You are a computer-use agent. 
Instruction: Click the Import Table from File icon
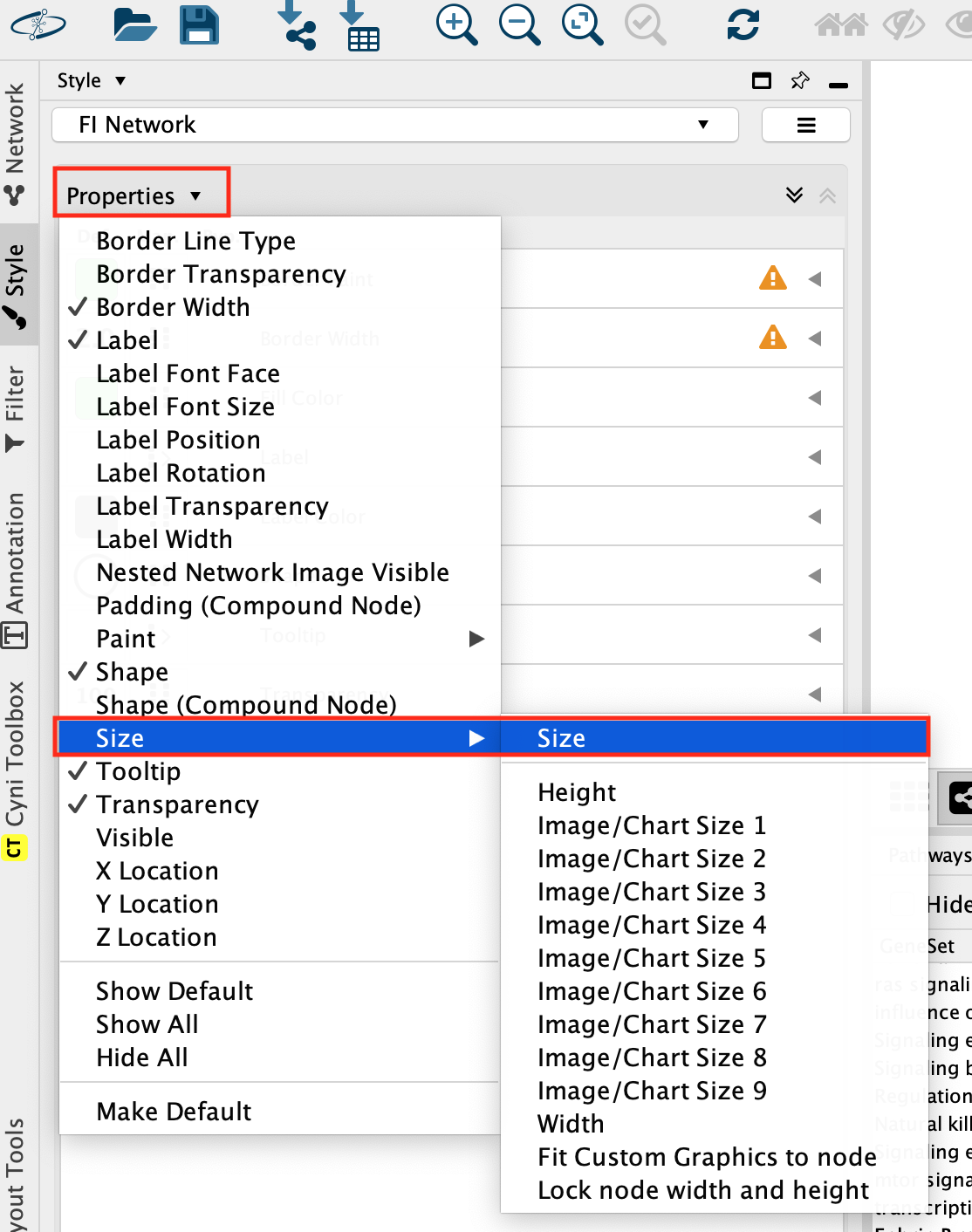click(358, 25)
